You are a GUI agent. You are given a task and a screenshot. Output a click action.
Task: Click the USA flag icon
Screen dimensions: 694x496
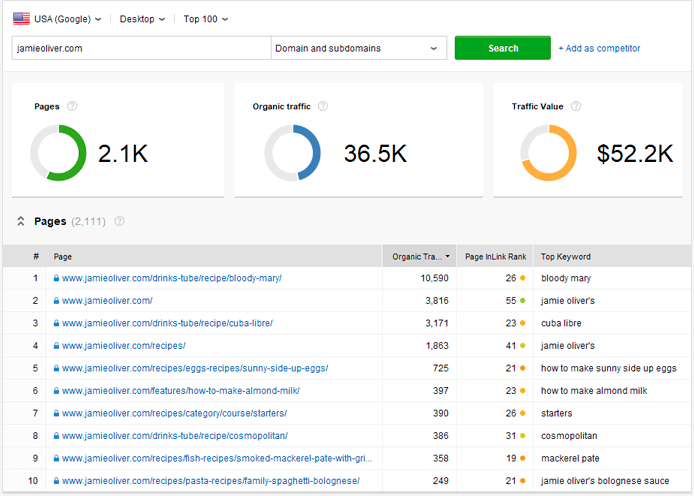pos(21,19)
